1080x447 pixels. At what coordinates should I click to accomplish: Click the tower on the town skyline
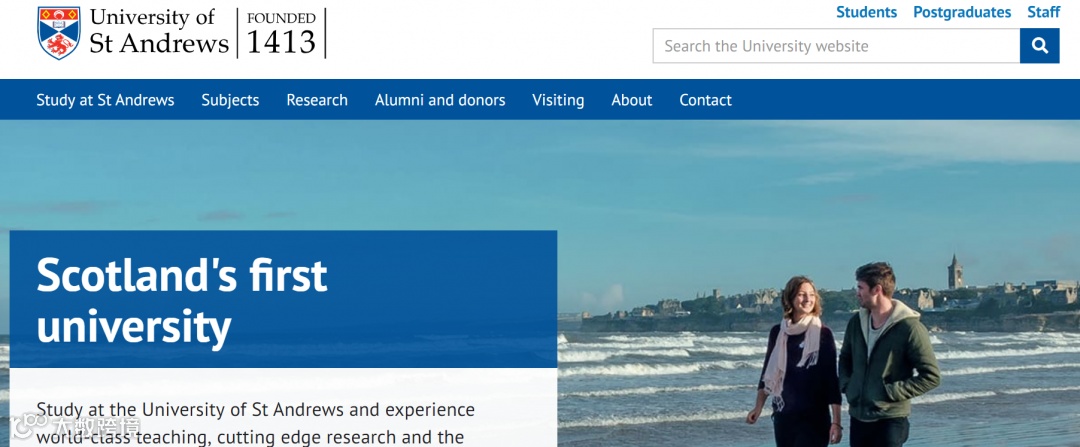coord(955,271)
